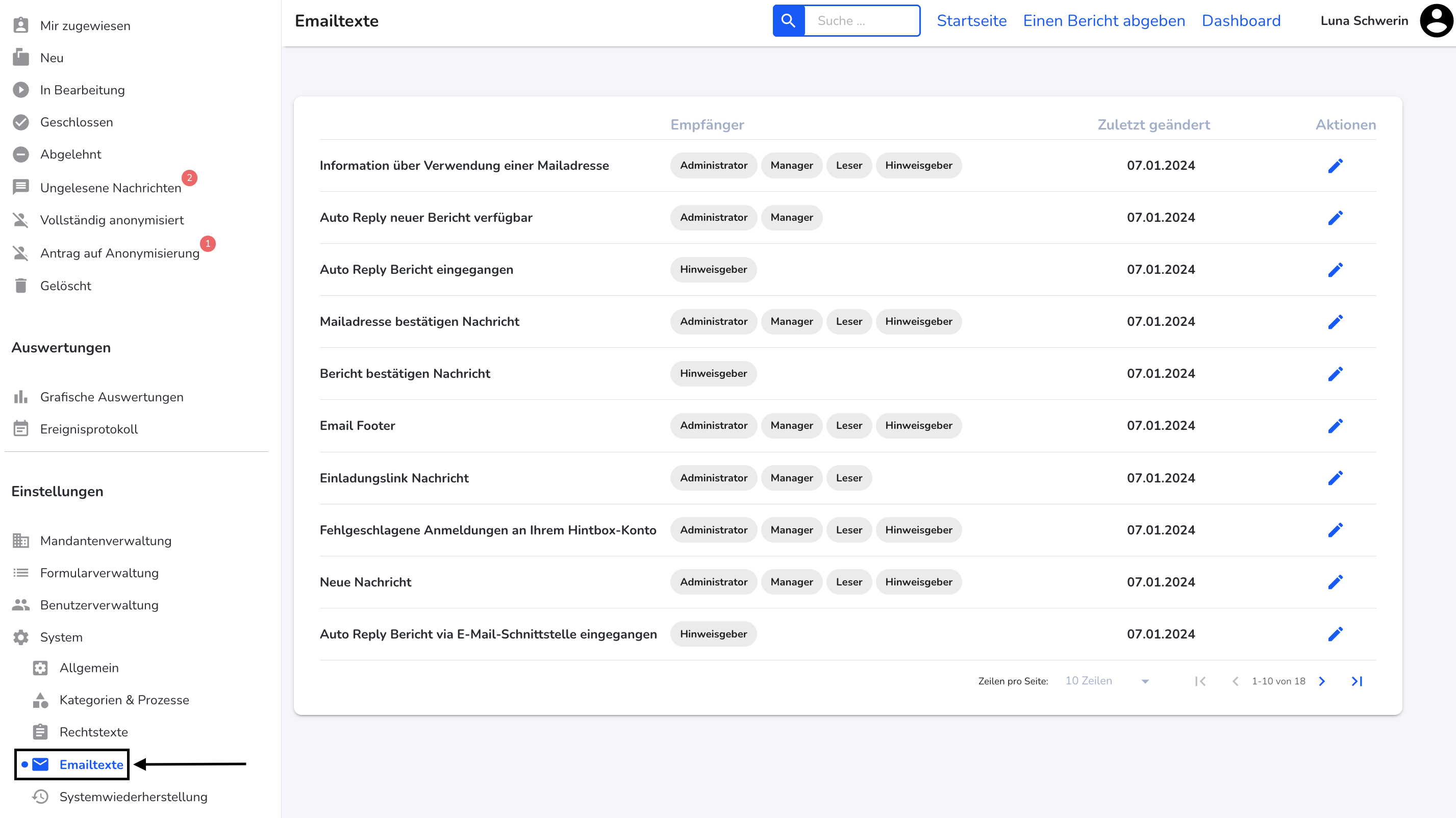Go to 'Startseite' link in header
The image size is (1456, 818).
[972, 21]
